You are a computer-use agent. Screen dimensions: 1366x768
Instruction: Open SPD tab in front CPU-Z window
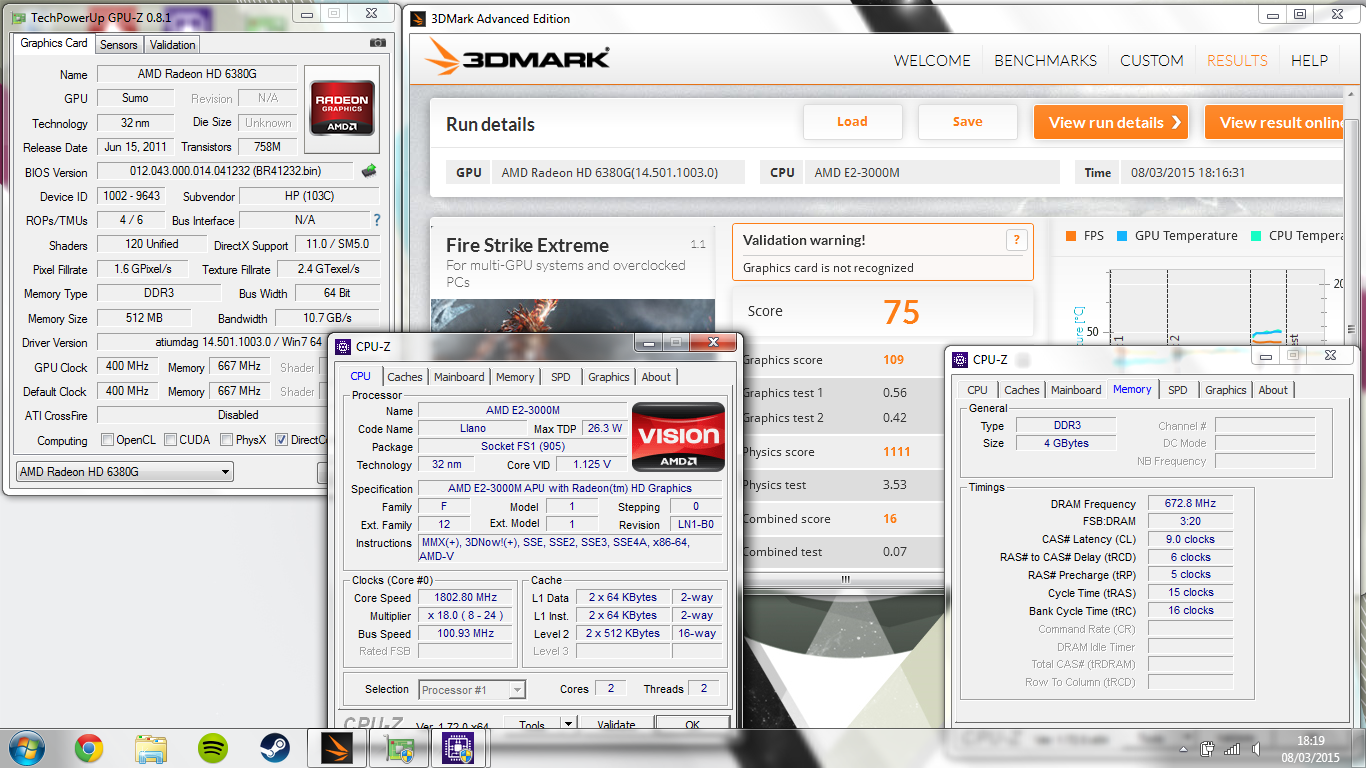pyautogui.click(x=561, y=377)
